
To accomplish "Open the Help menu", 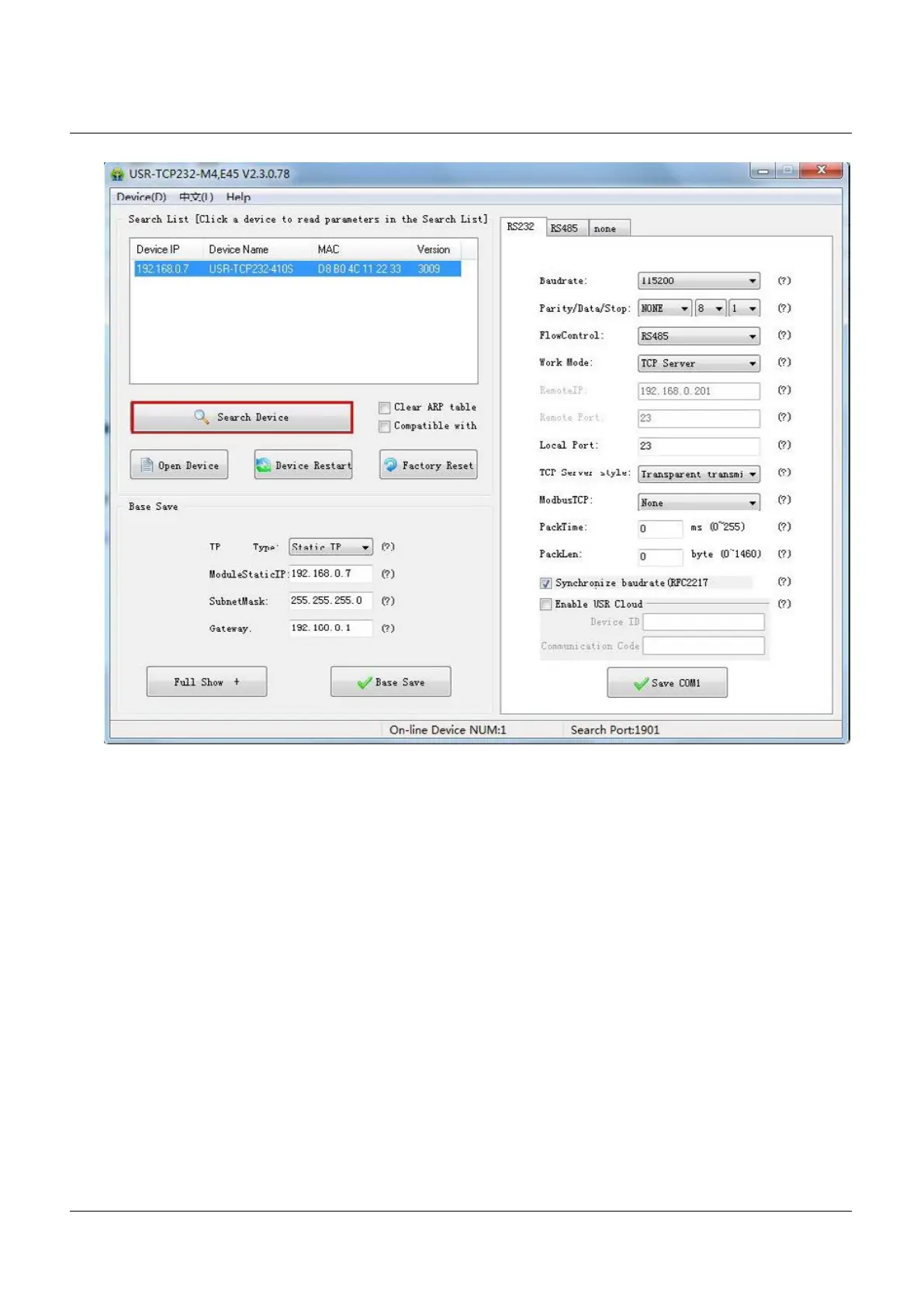I will [238, 197].
